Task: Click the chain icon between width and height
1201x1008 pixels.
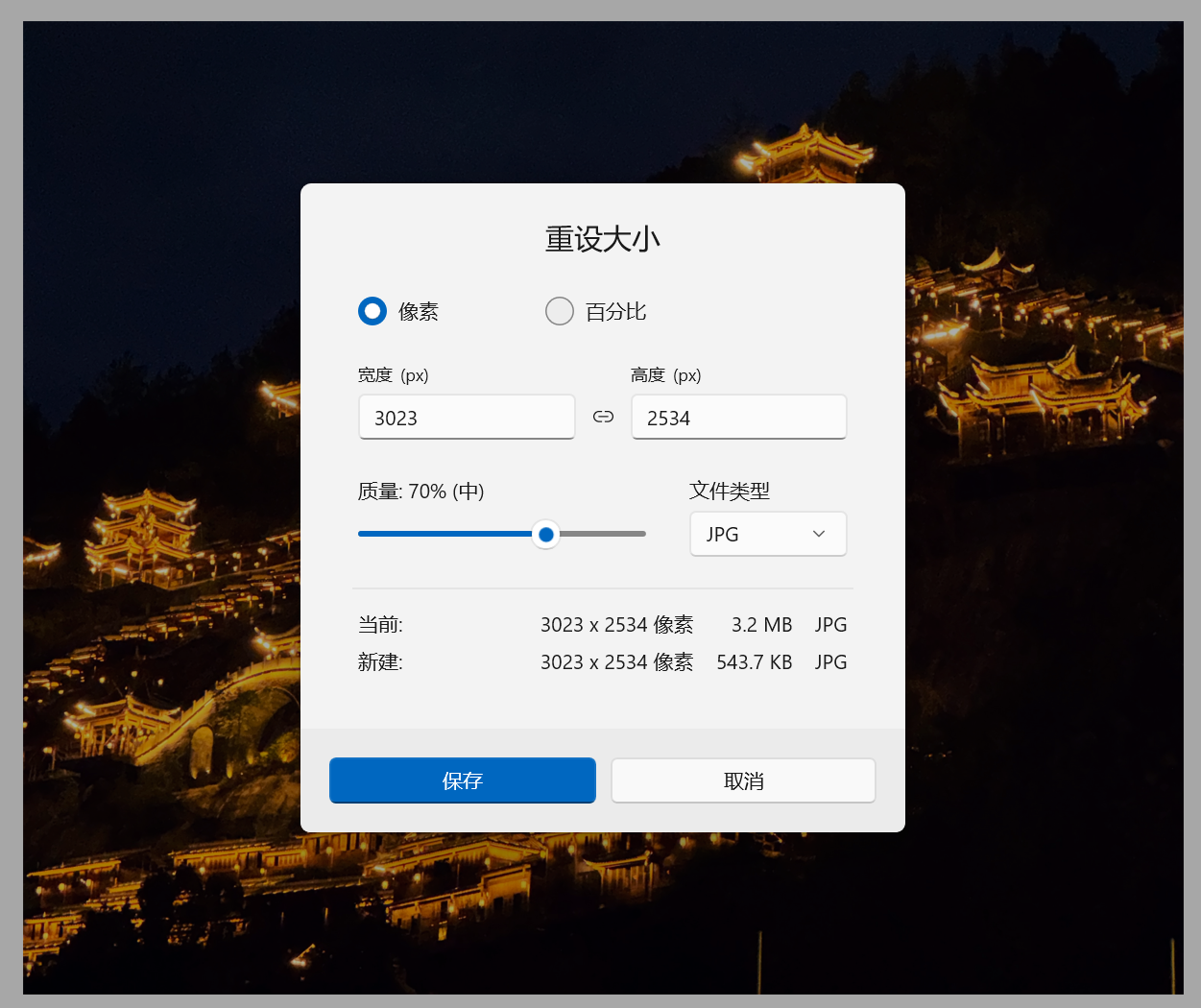Action: (603, 417)
